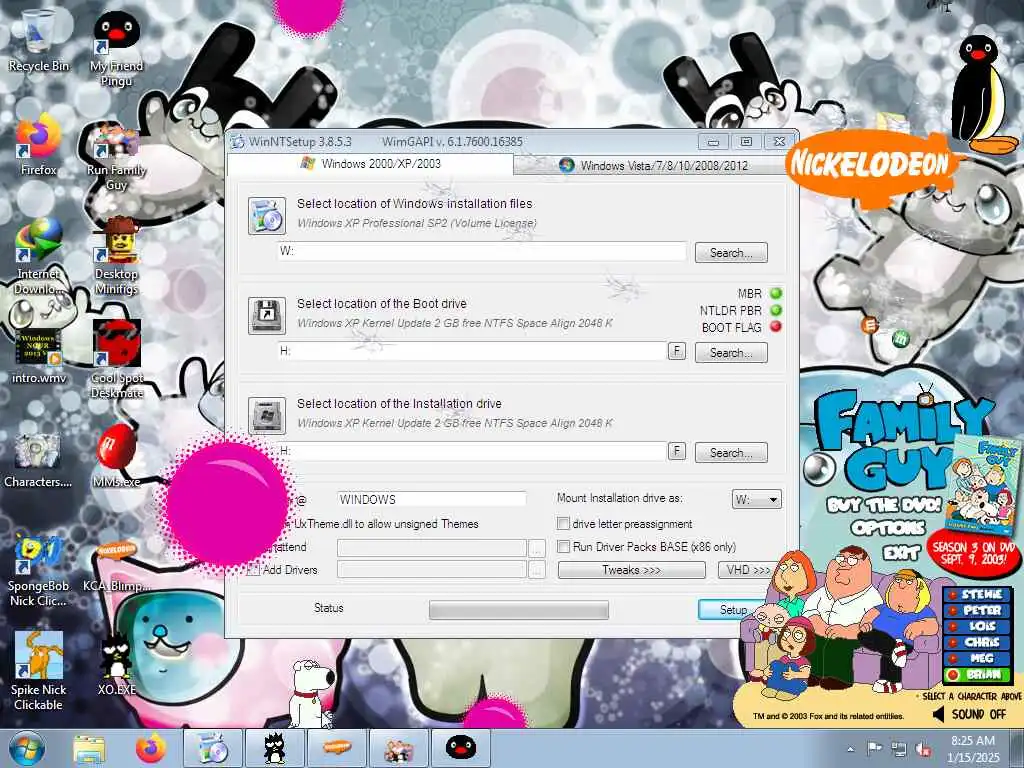Select the Run Family Guy desktop shortcut
The height and width of the screenshot is (768, 1024).
tap(116, 155)
